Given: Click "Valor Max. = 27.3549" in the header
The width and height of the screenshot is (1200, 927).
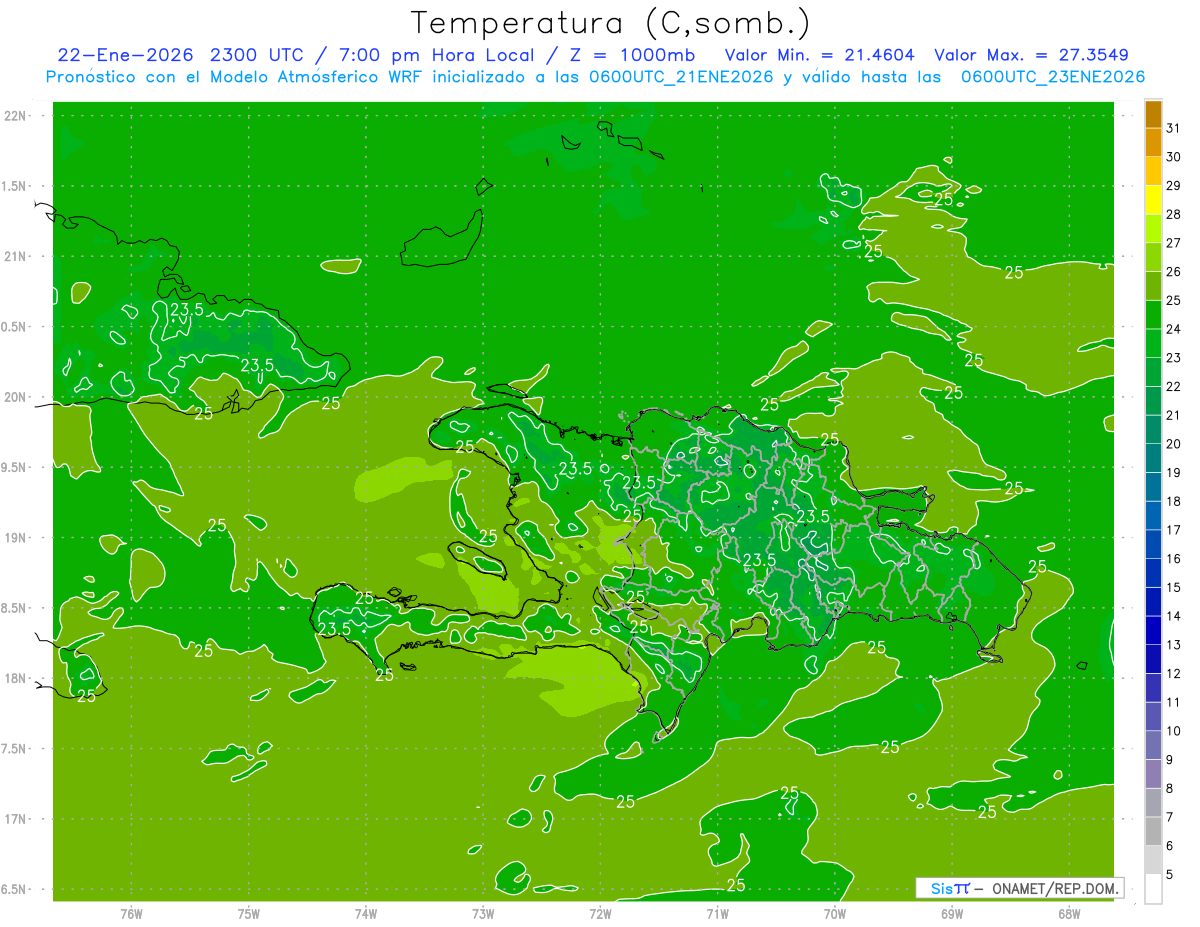Looking at the screenshot, I should [x=1031, y=55].
